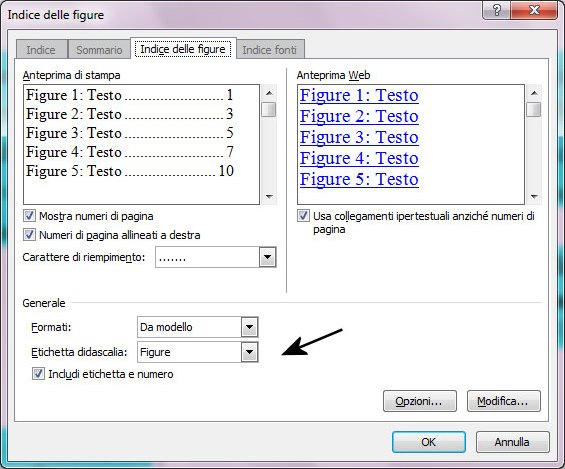Click the Modifica... button
Screen dimensions: 565x469
[504, 401]
